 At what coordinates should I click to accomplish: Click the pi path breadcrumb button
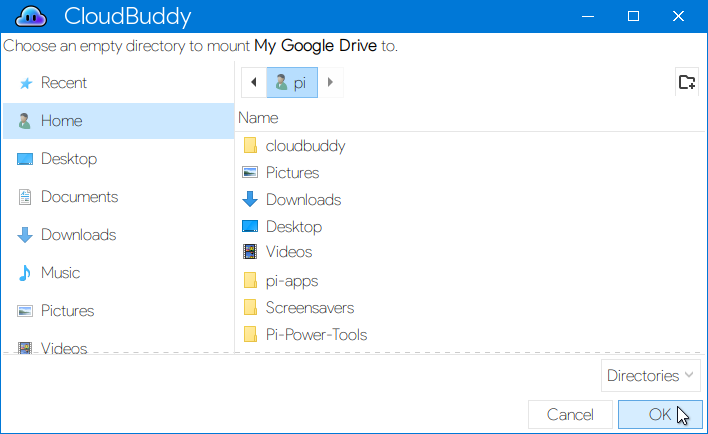click(292, 82)
